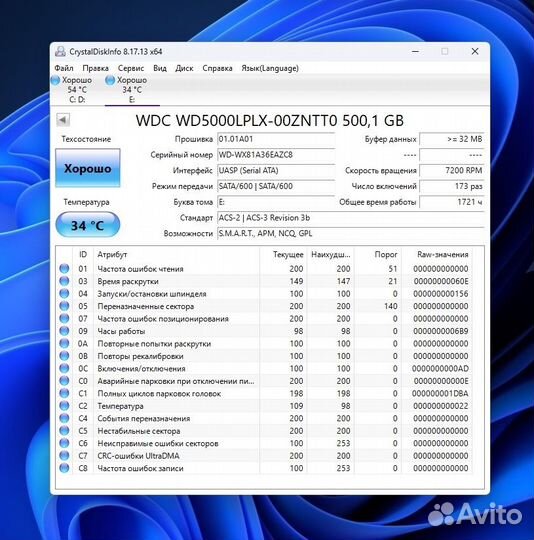Select the Частота ошибок чтения row text
The image size is (534, 540).
(140, 269)
